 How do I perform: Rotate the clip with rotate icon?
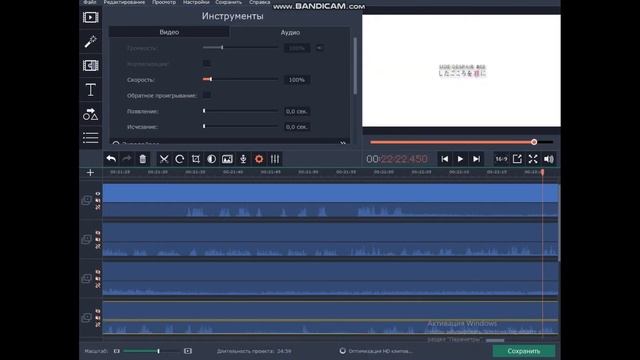(180, 159)
